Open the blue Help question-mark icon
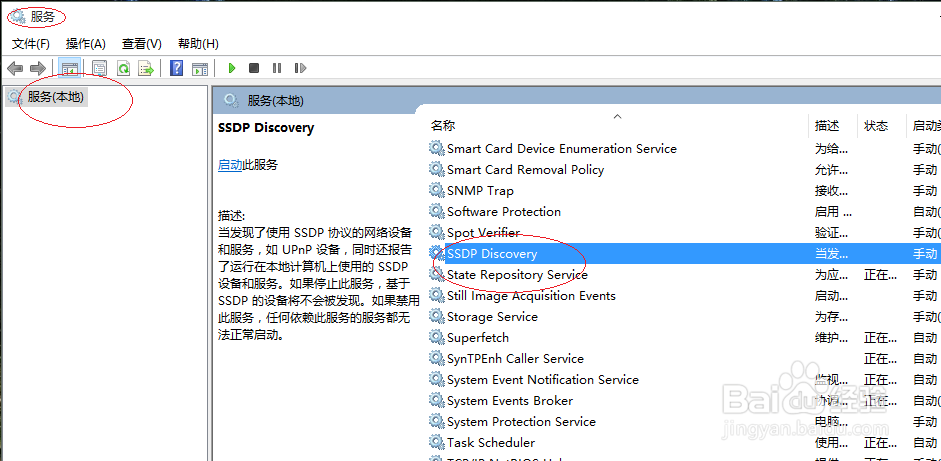The width and height of the screenshot is (941, 461). click(x=176, y=68)
